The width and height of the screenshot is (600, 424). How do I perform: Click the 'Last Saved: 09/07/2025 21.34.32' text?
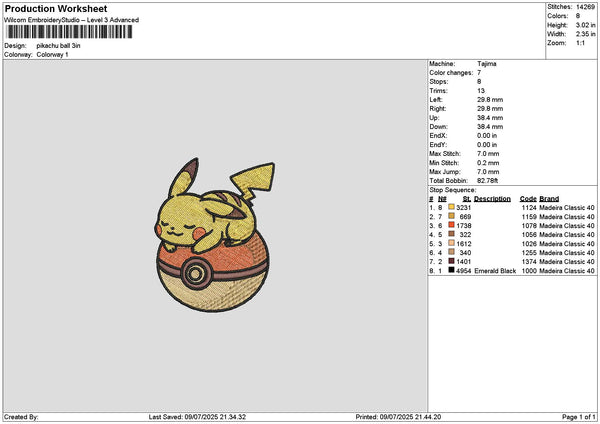pyautogui.click(x=197, y=417)
